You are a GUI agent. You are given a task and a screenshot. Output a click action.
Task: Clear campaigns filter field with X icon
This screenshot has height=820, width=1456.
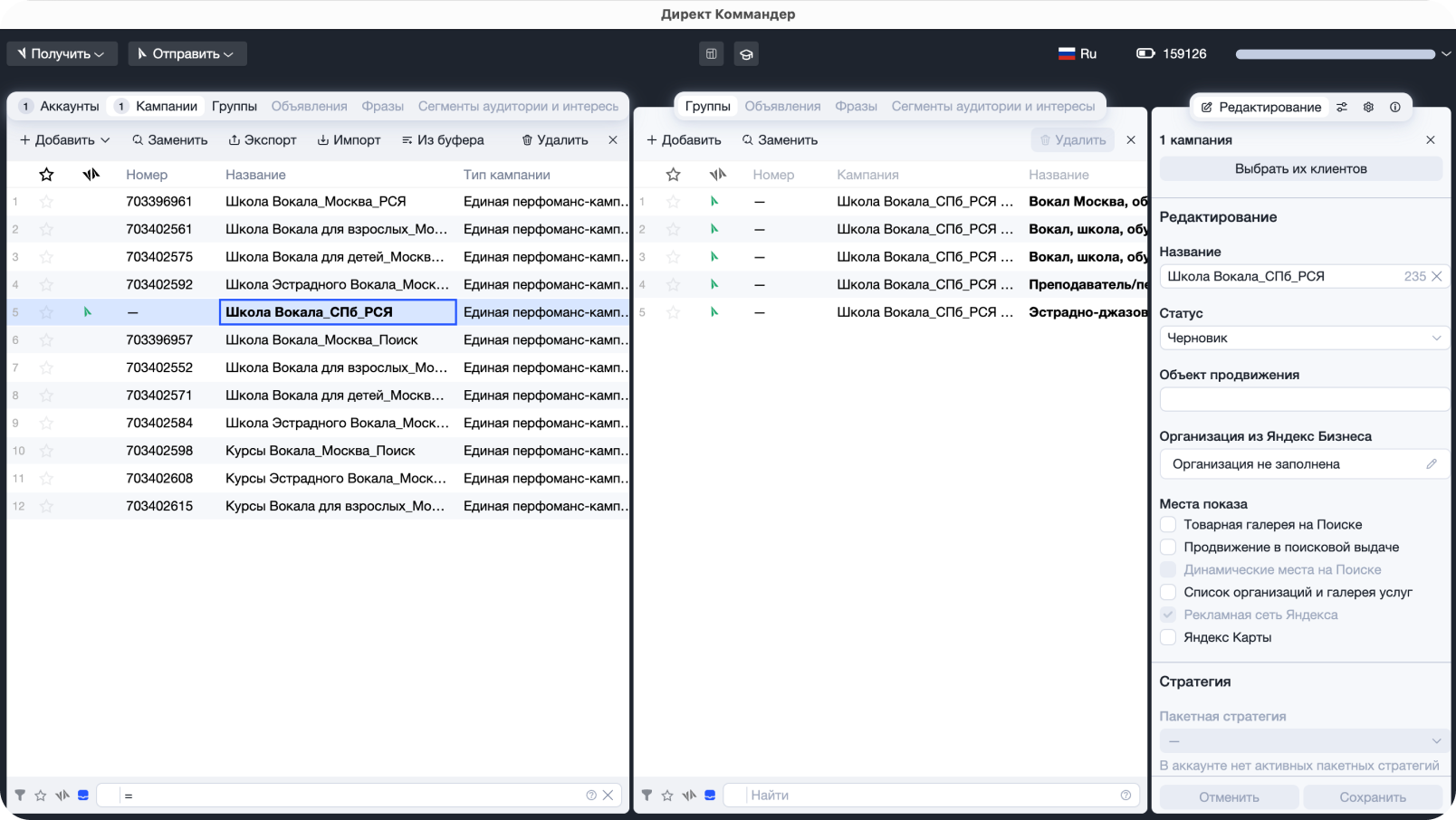[608, 796]
